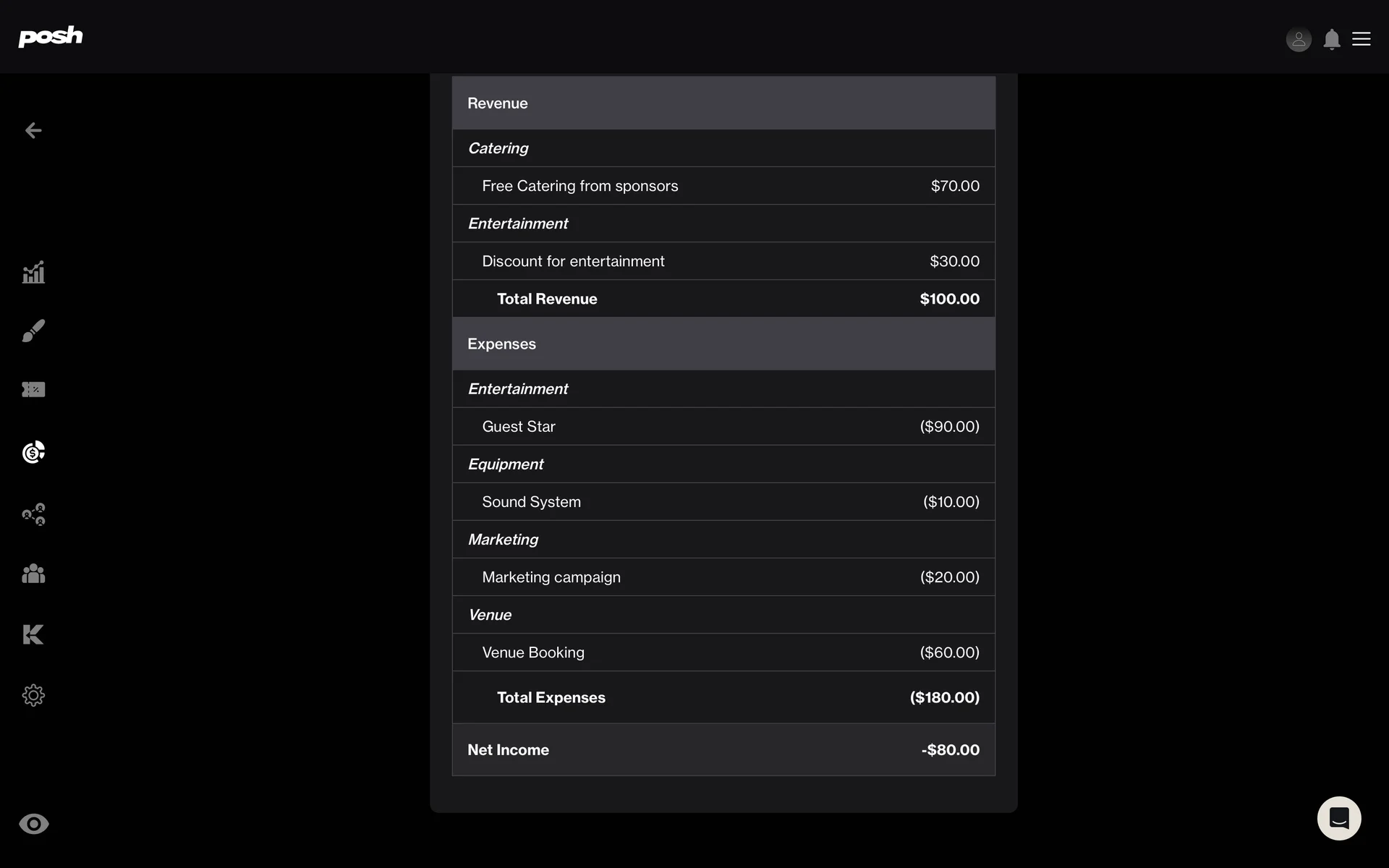Go back using the left arrow
1389x868 pixels.
(33, 130)
